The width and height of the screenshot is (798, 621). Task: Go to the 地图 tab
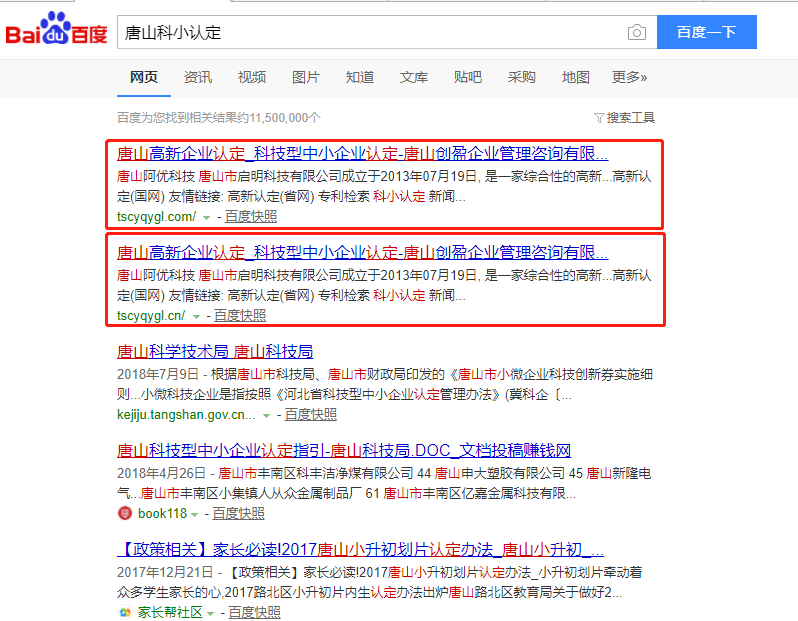575,77
